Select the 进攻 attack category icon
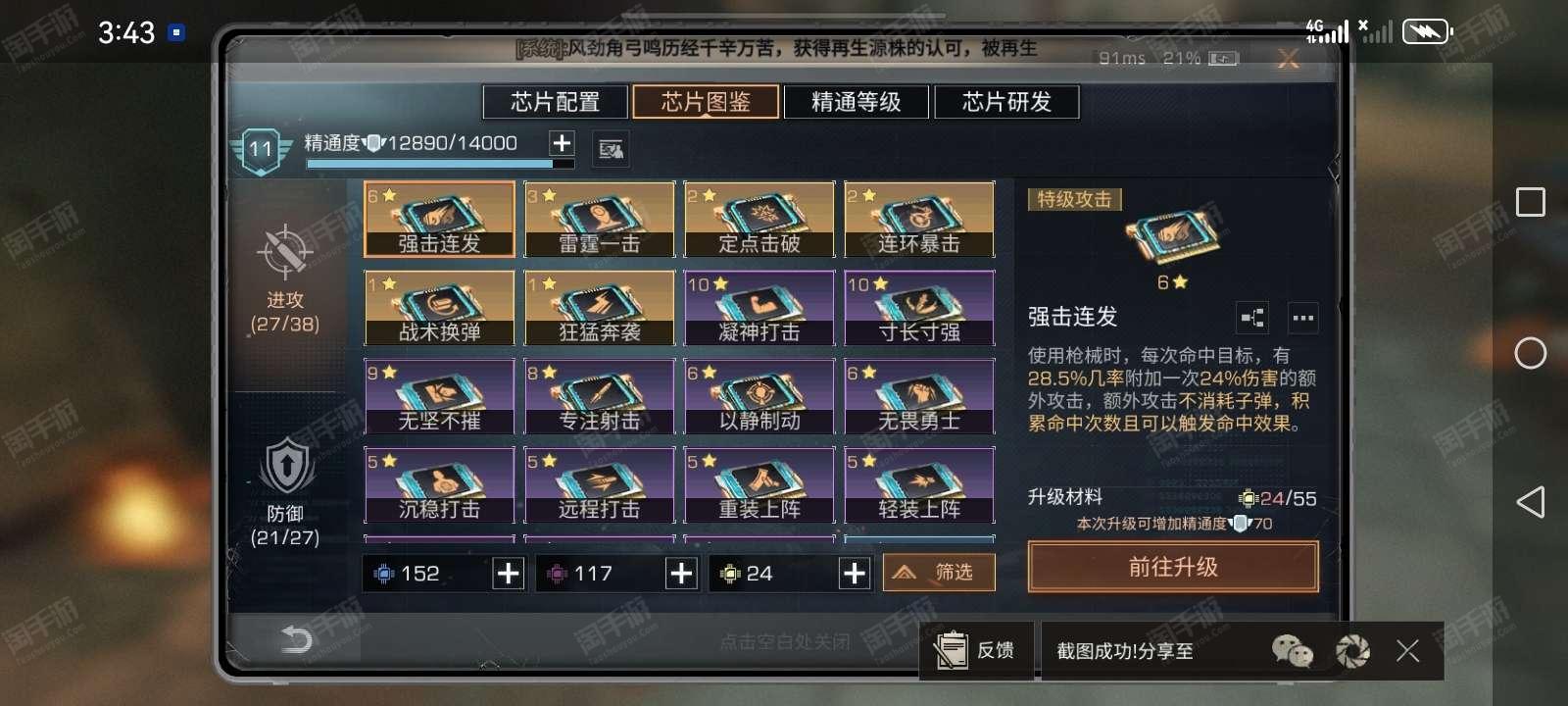Viewport: 1568px width, 706px height. pyautogui.click(x=285, y=253)
